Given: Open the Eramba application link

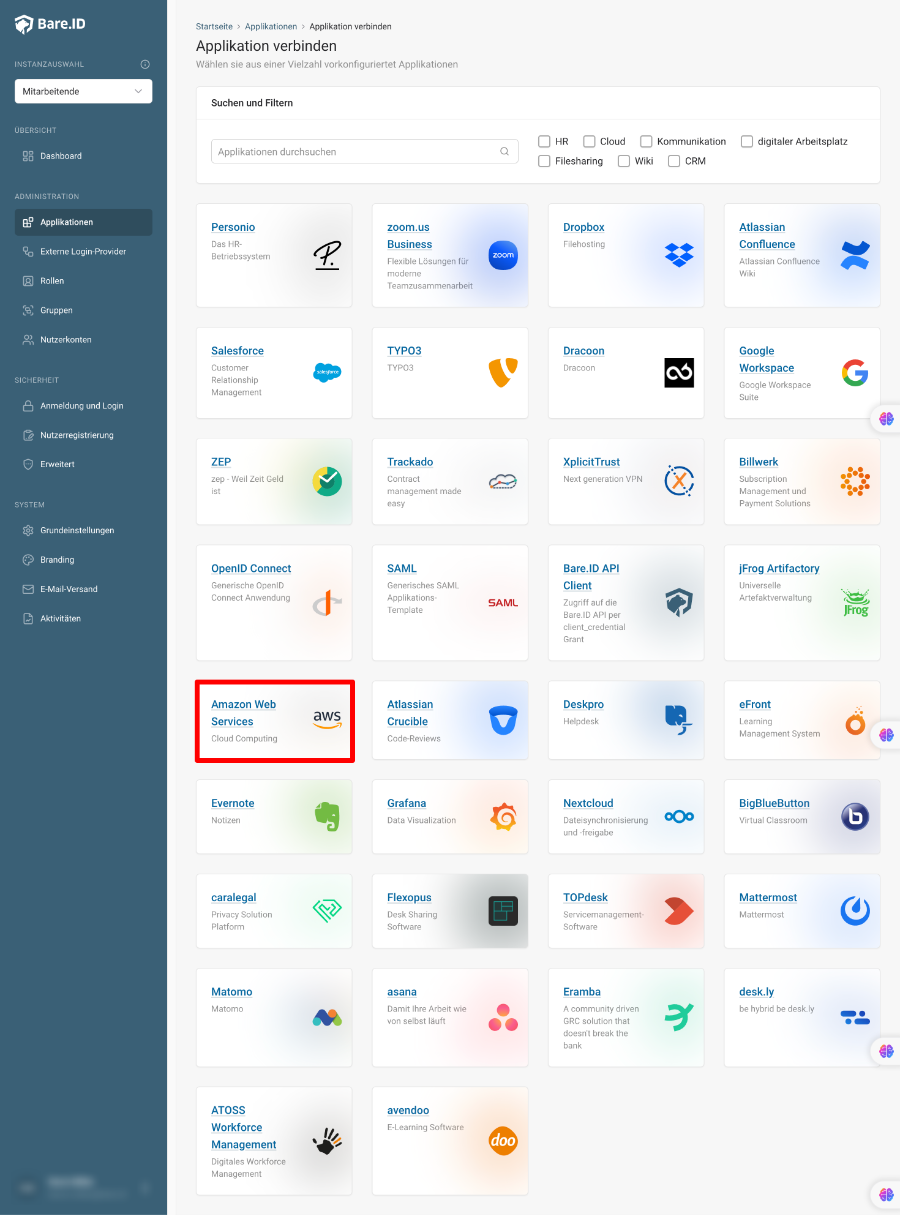Looking at the screenshot, I should (x=582, y=991).
